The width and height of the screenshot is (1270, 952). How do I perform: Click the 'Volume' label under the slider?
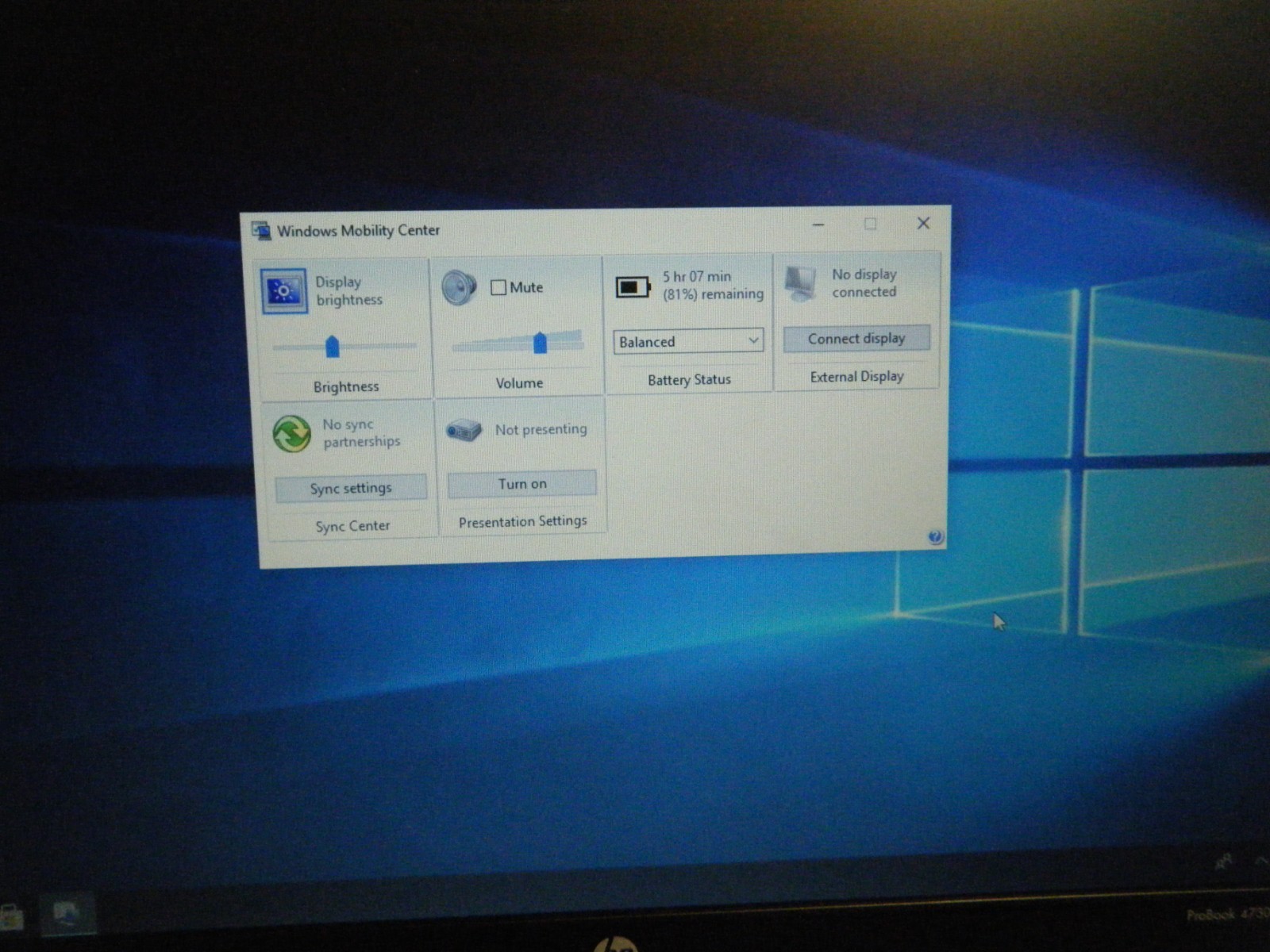[519, 383]
